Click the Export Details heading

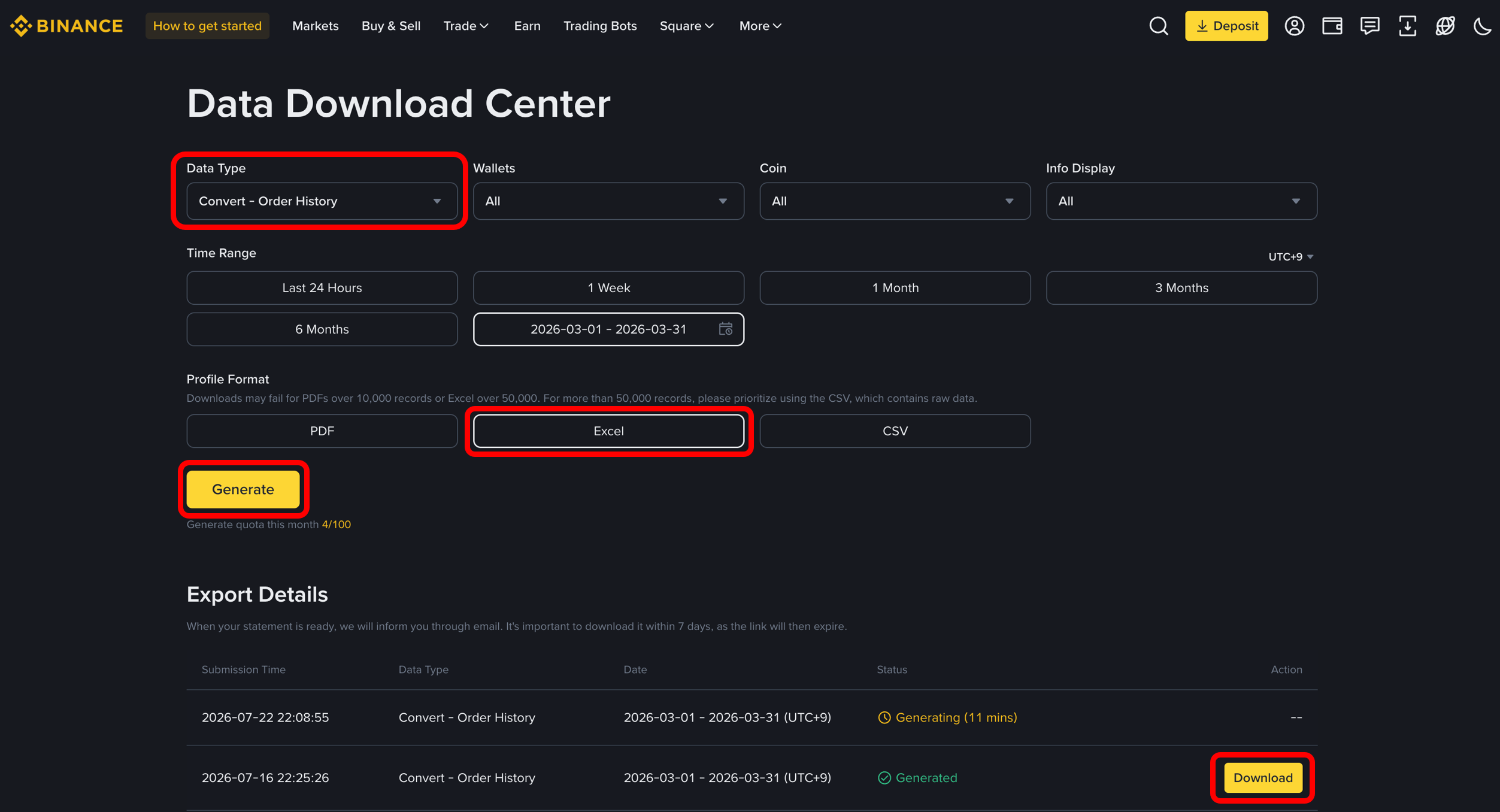(257, 594)
